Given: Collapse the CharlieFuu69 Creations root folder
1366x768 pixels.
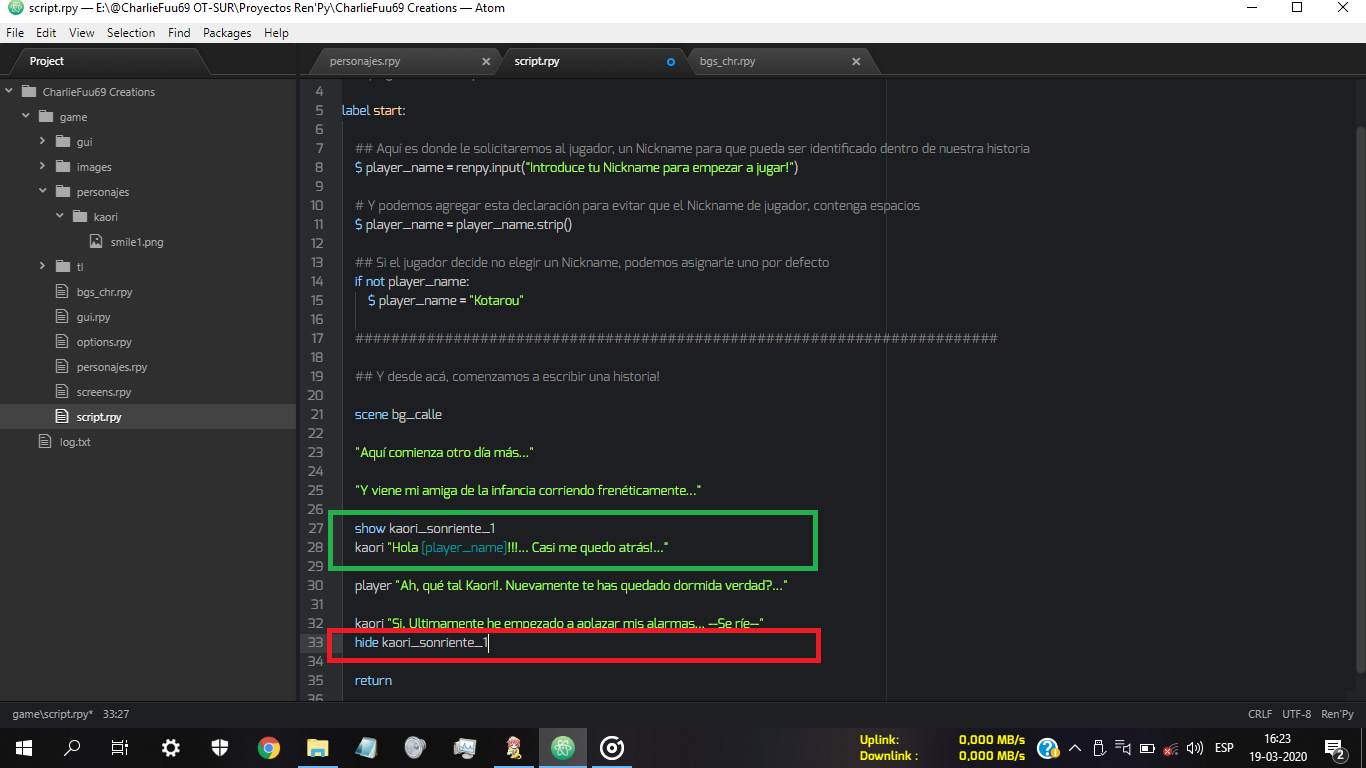Looking at the screenshot, I should click(9, 91).
